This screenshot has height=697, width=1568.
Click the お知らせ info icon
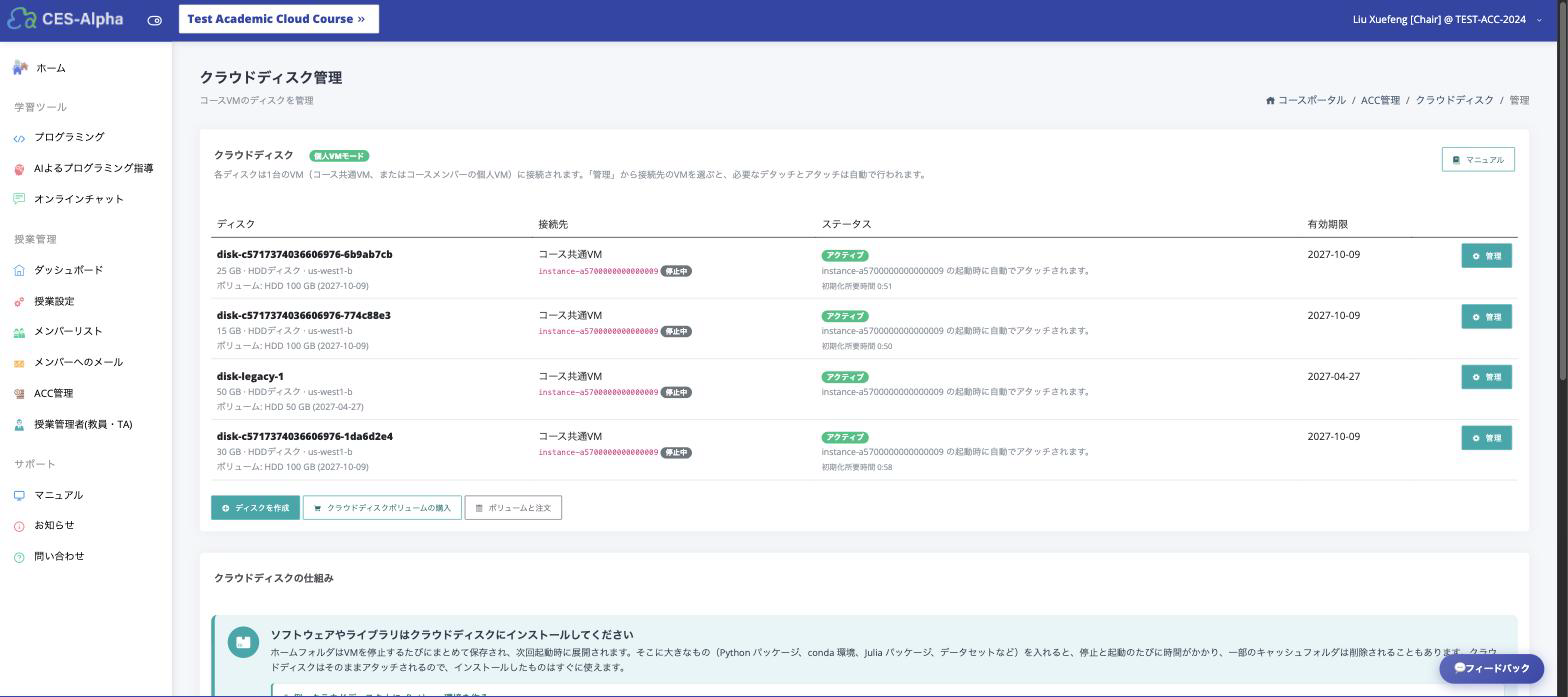click(19, 526)
